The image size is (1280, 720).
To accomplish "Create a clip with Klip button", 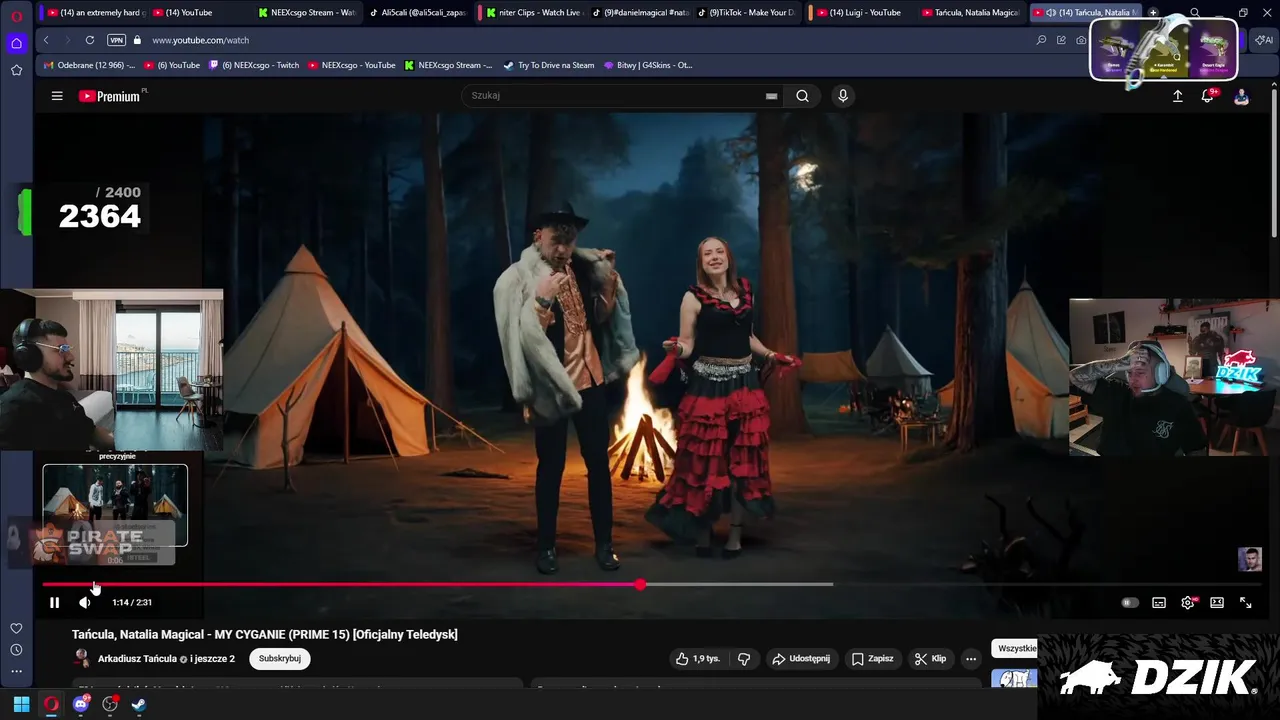I will pos(930,659).
